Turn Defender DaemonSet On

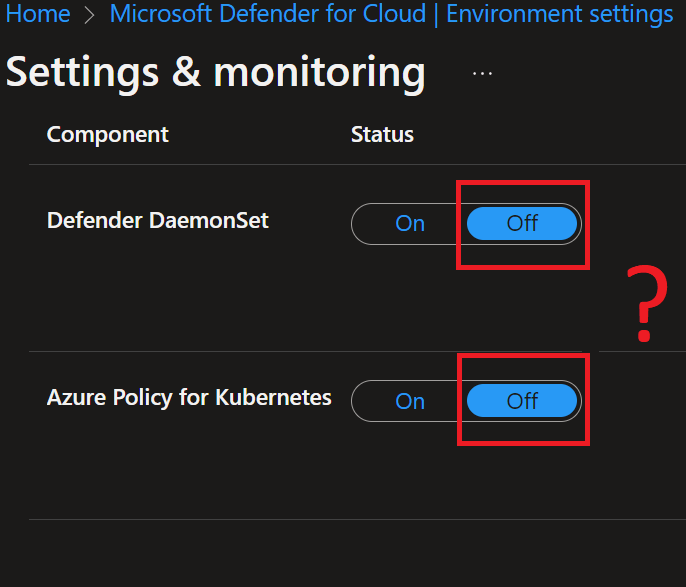tap(410, 224)
